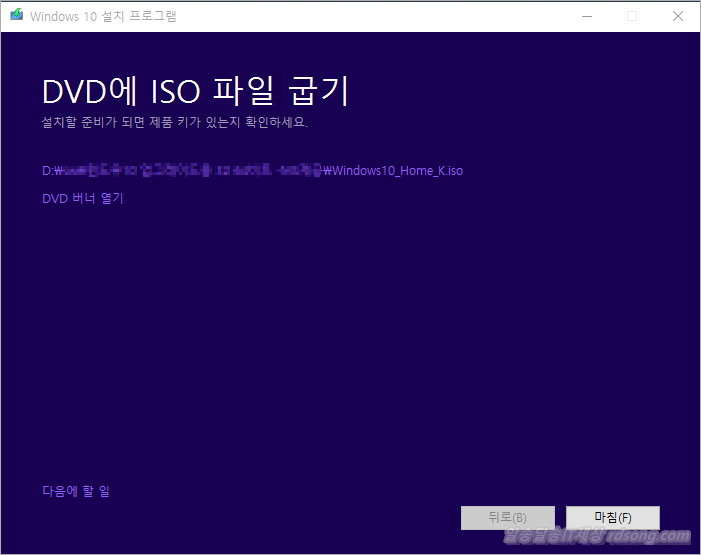Click the Windows 10 setup icon in title bar

click(17, 15)
